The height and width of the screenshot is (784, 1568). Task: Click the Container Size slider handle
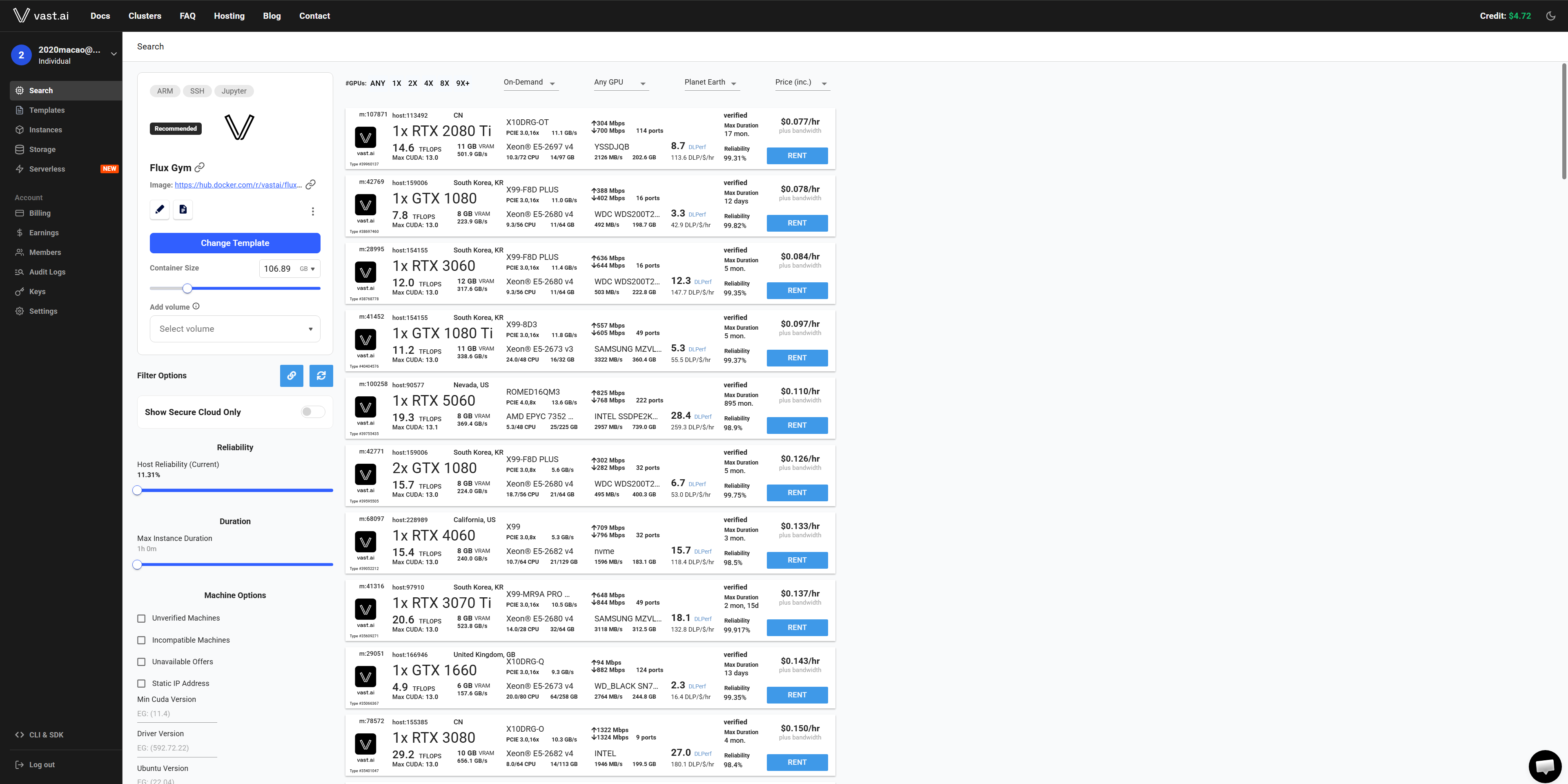187,288
